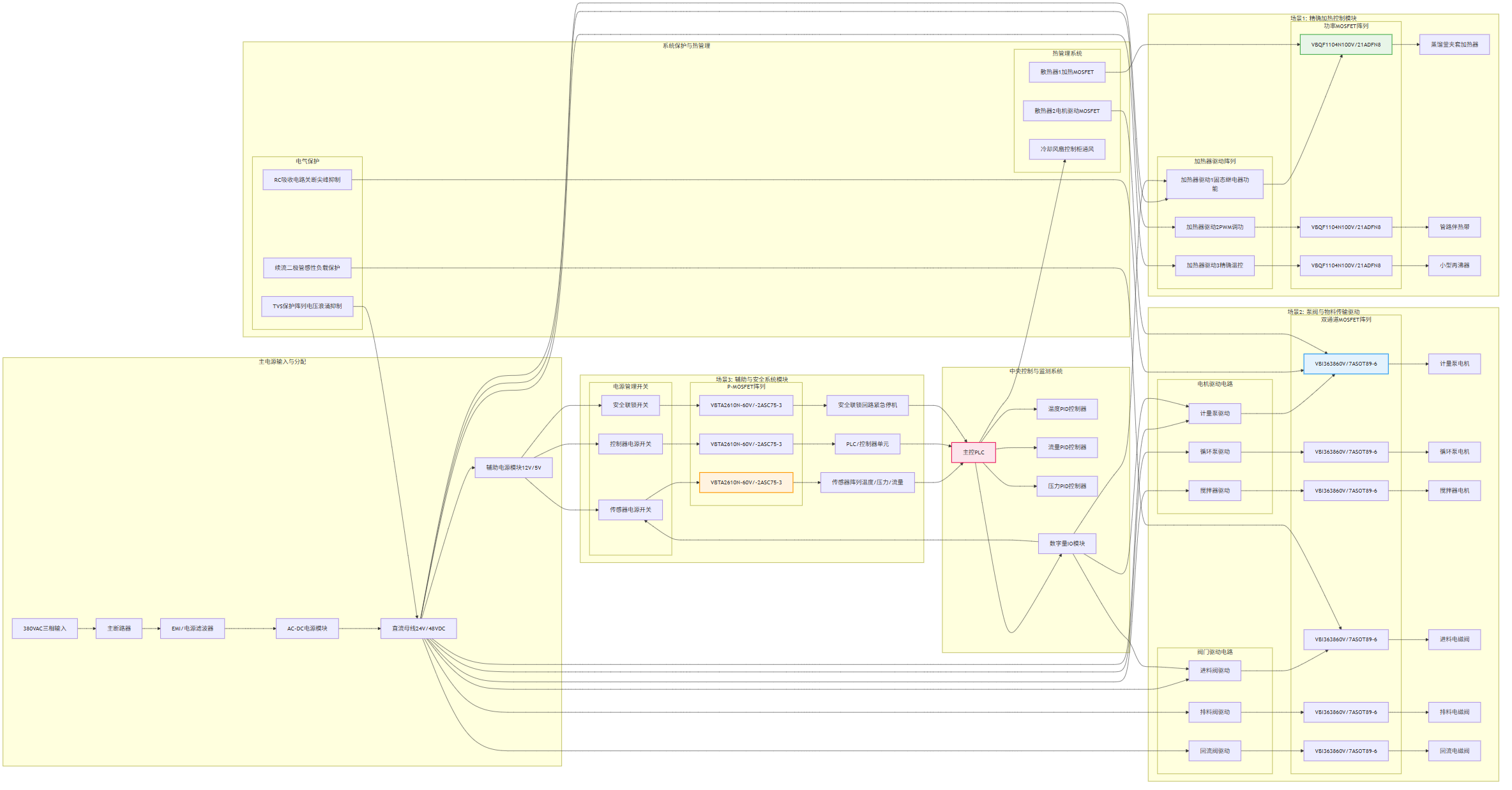
Task: Click the green-bordered VBQF1104N MOSFET node
Action: coord(1346,45)
